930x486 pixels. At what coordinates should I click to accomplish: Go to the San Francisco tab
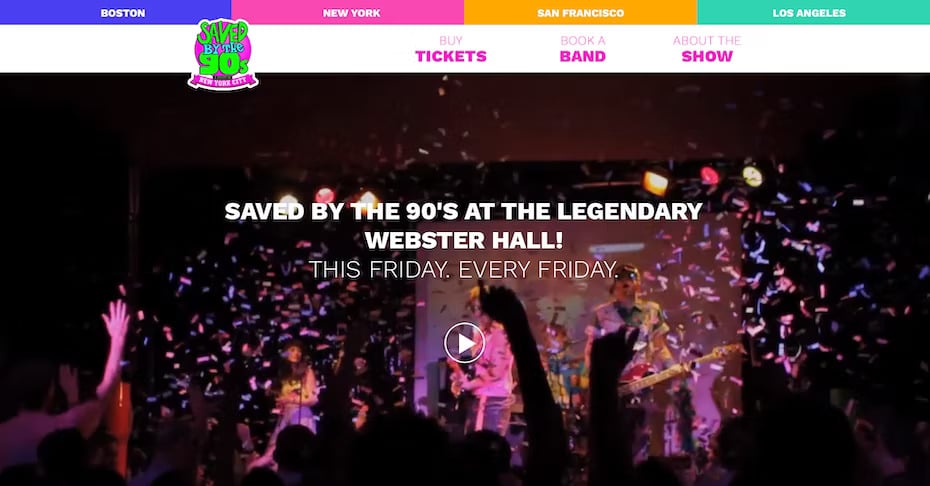pyautogui.click(x=580, y=12)
